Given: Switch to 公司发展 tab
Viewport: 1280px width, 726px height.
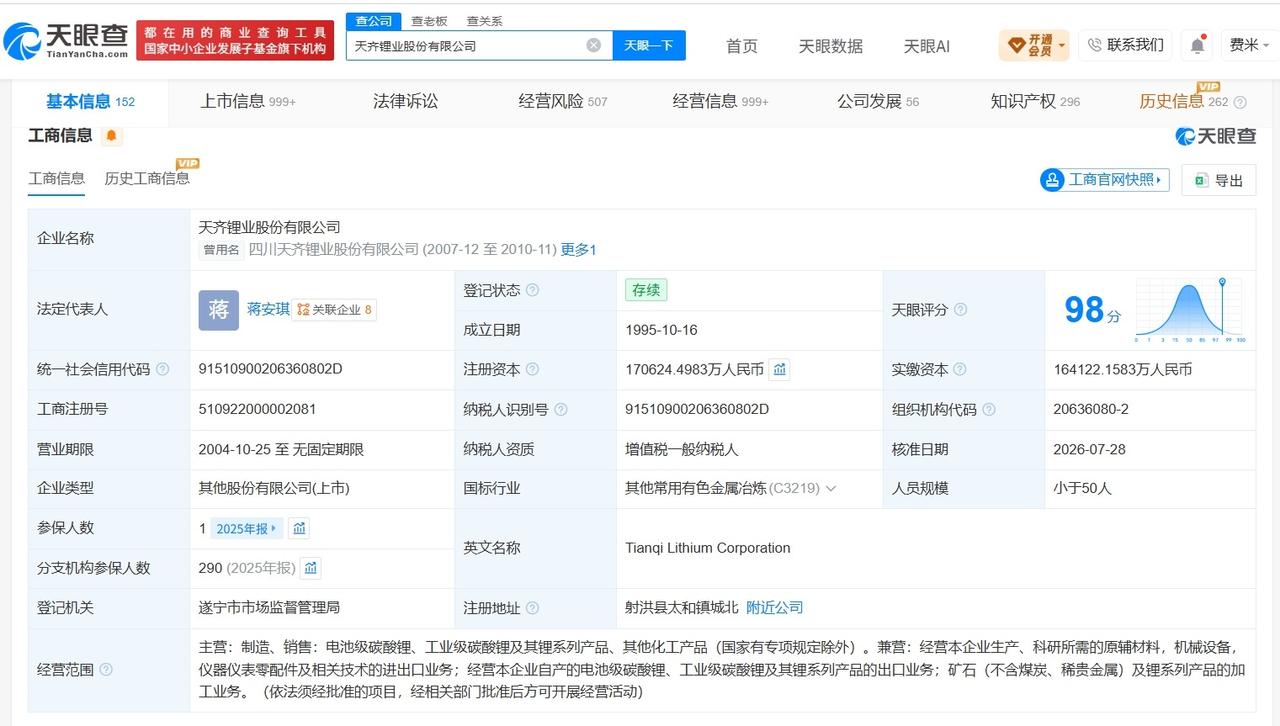Looking at the screenshot, I should pos(877,101).
